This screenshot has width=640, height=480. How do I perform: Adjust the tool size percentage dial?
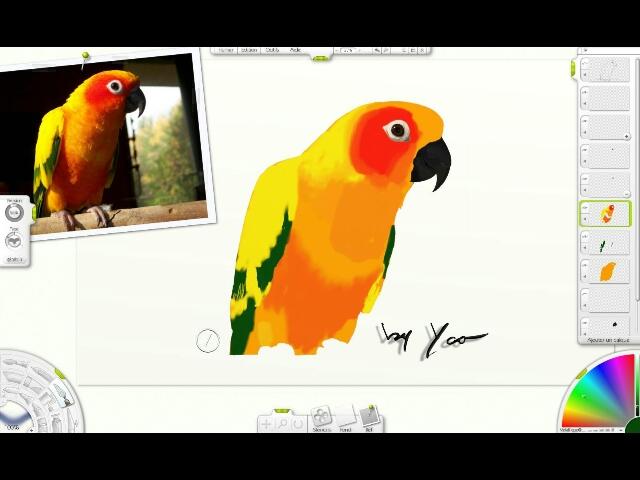[15, 418]
